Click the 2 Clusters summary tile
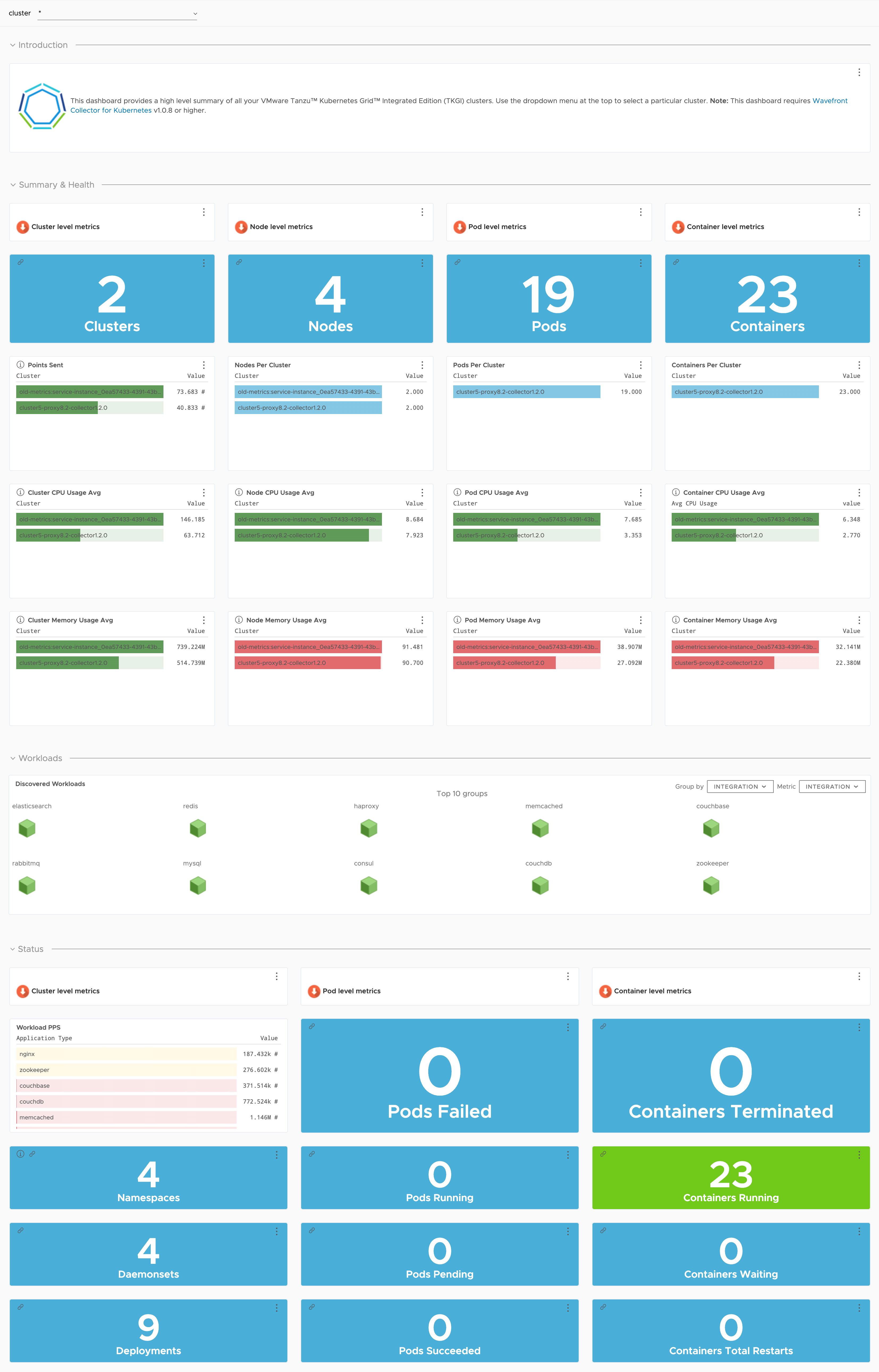 (x=112, y=299)
